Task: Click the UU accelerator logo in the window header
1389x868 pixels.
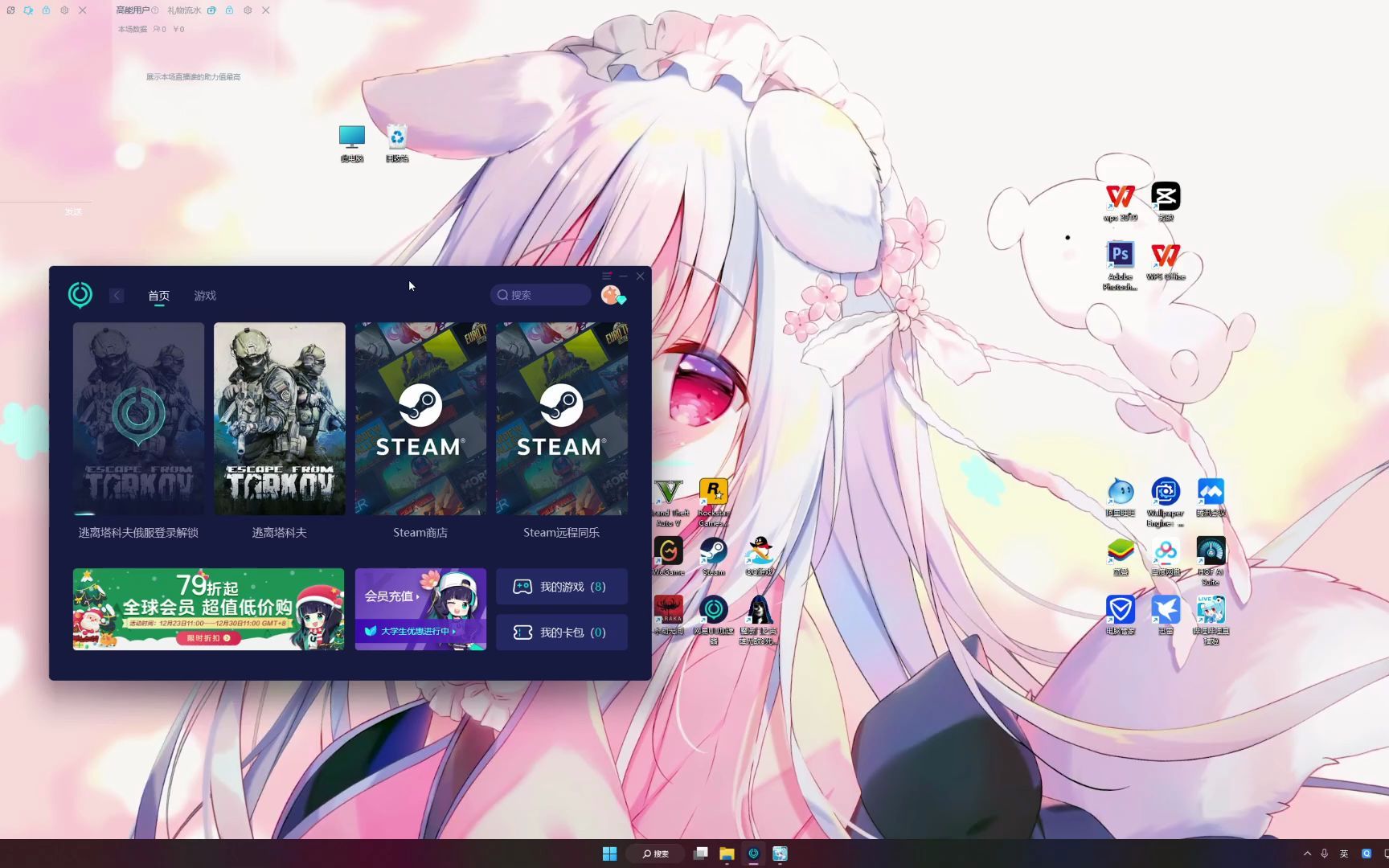Action: 80,295
